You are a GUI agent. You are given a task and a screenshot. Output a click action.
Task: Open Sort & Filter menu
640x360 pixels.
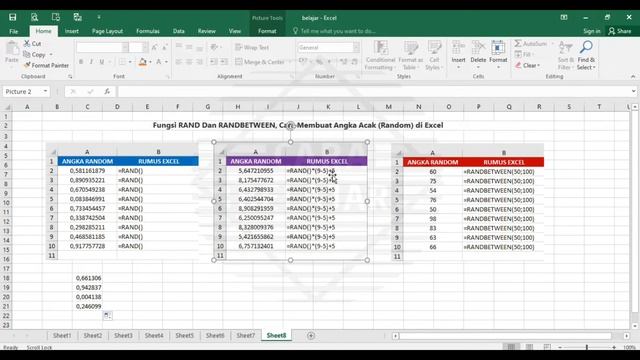[x=565, y=56]
